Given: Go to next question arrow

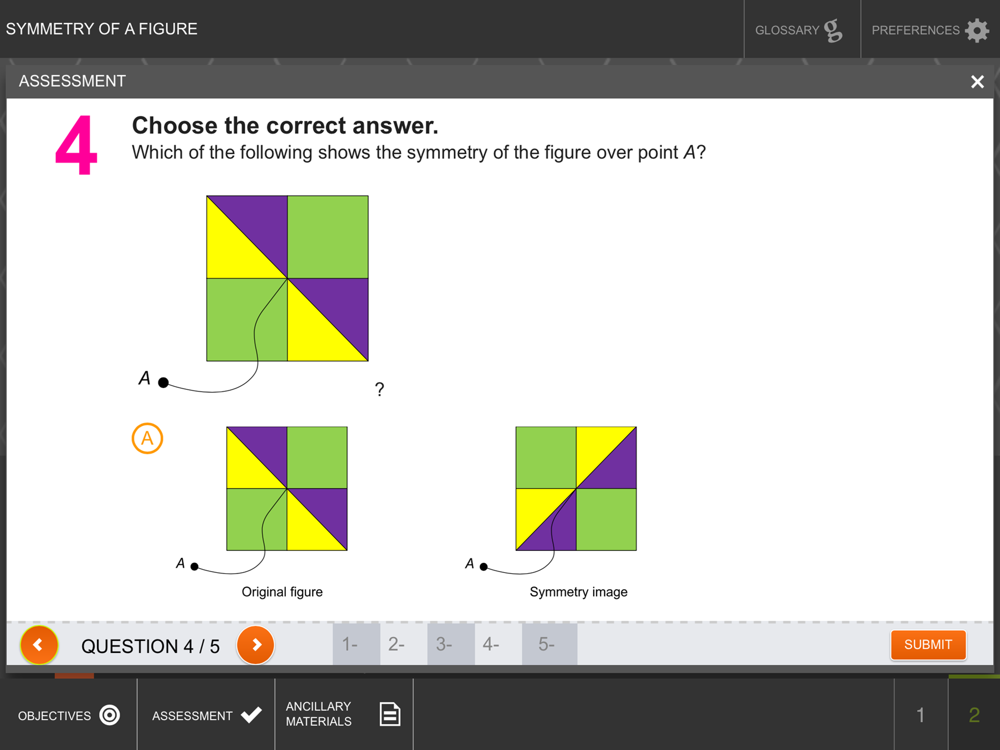Looking at the screenshot, I should click(256, 645).
